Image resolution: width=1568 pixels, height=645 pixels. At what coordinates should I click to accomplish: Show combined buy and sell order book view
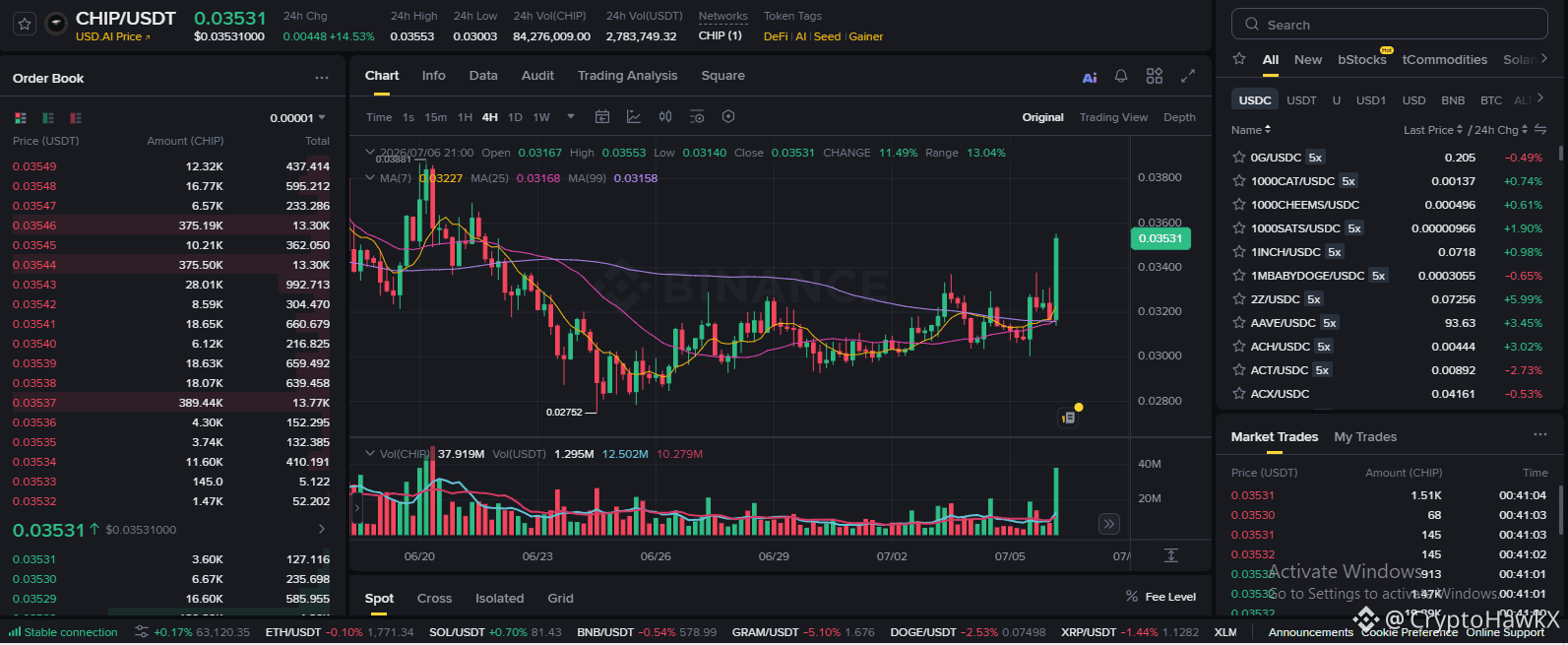point(21,118)
